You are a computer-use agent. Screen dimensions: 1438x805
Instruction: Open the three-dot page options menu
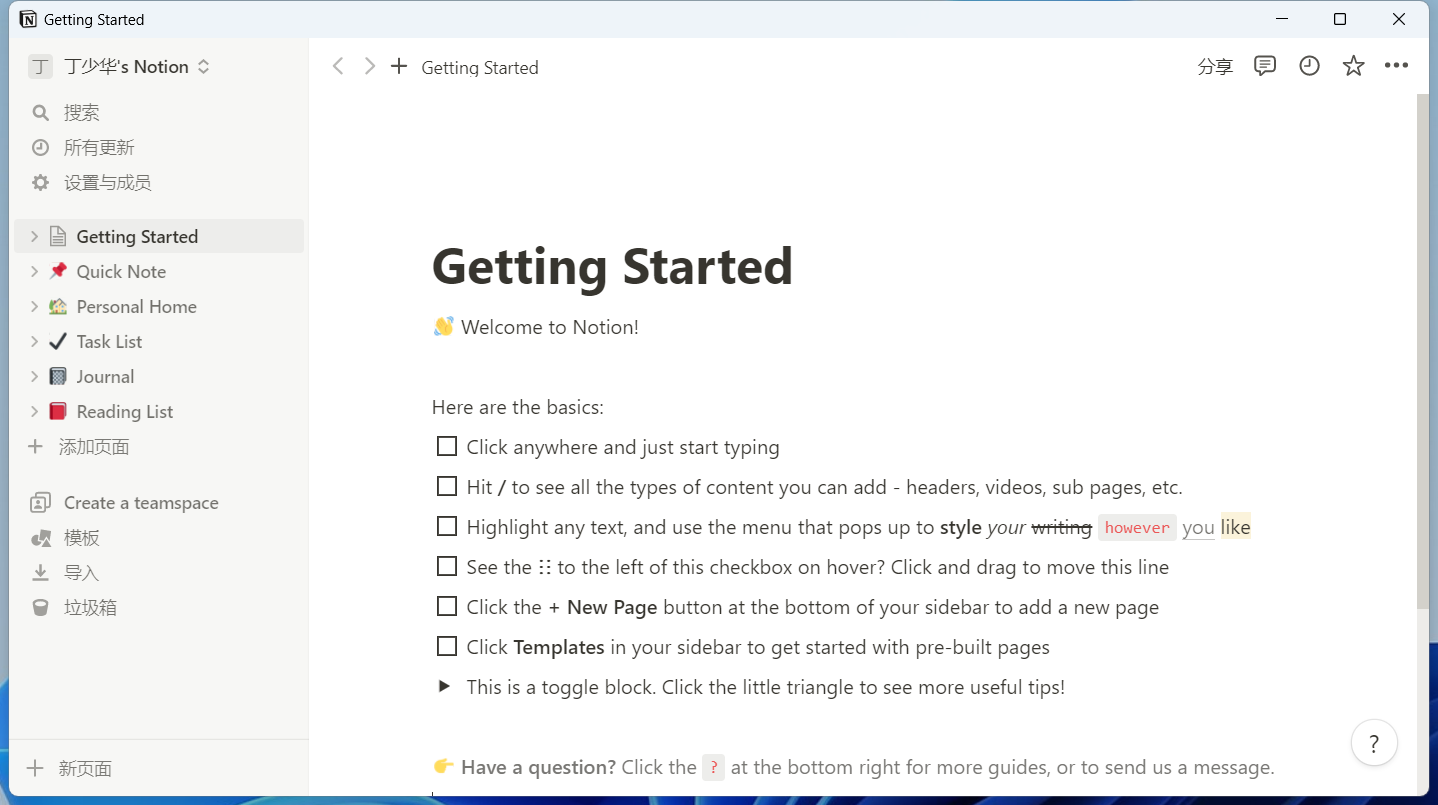[1396, 66]
